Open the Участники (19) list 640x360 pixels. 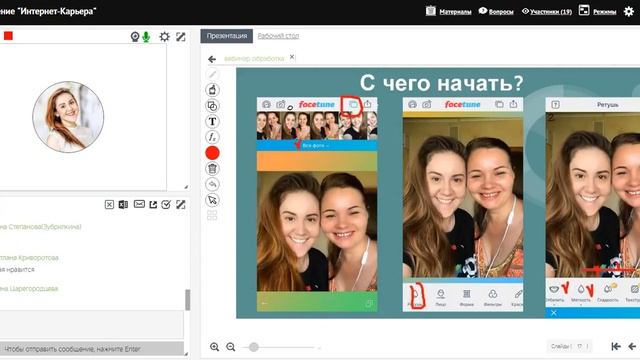[x=551, y=12]
